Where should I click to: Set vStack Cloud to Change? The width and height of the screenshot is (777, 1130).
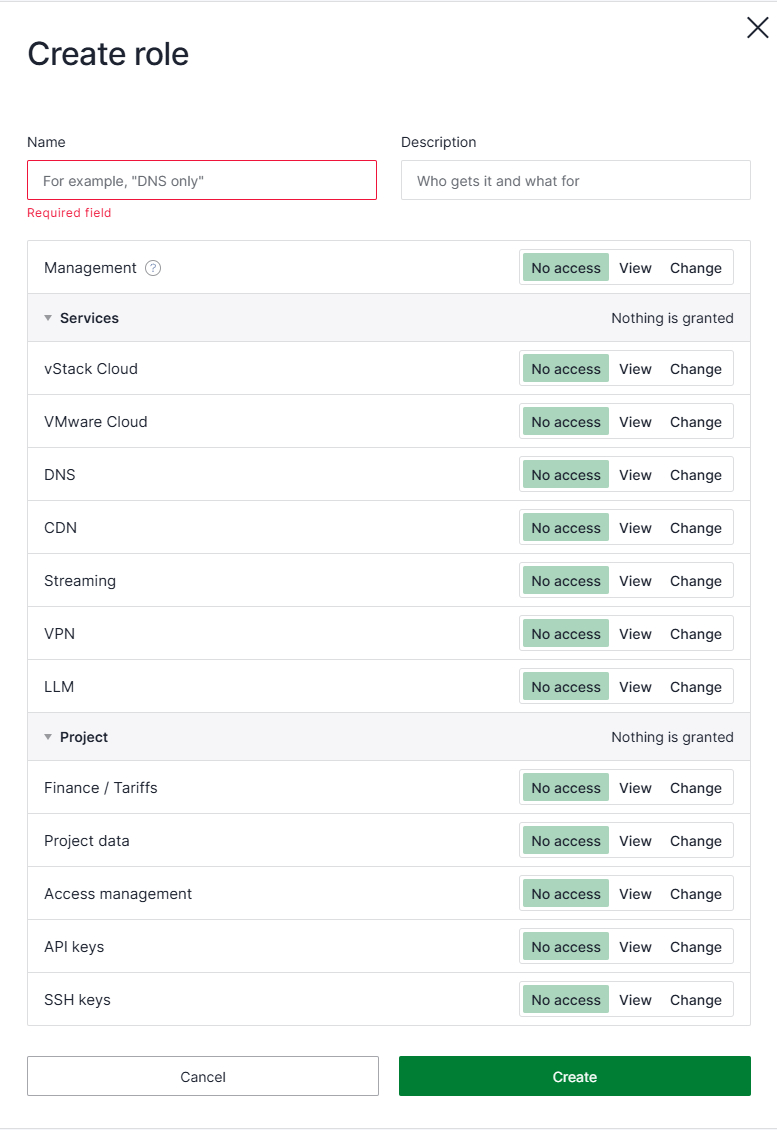(696, 369)
